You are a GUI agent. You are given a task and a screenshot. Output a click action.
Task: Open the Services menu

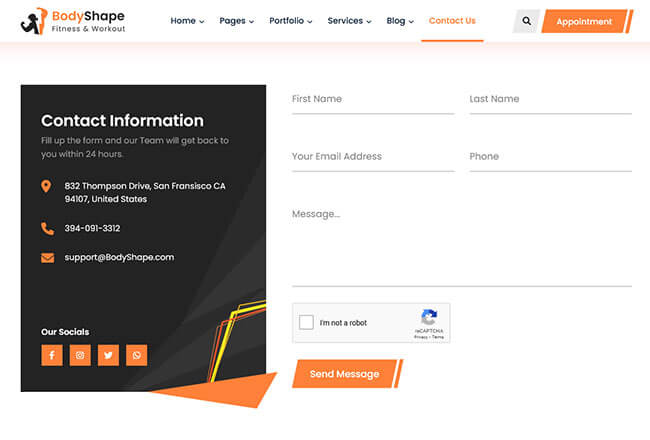tap(349, 21)
